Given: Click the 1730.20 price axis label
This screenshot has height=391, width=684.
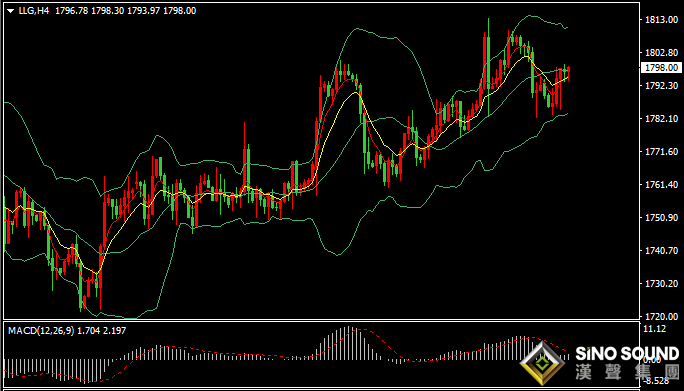Looking at the screenshot, I should (661, 284).
